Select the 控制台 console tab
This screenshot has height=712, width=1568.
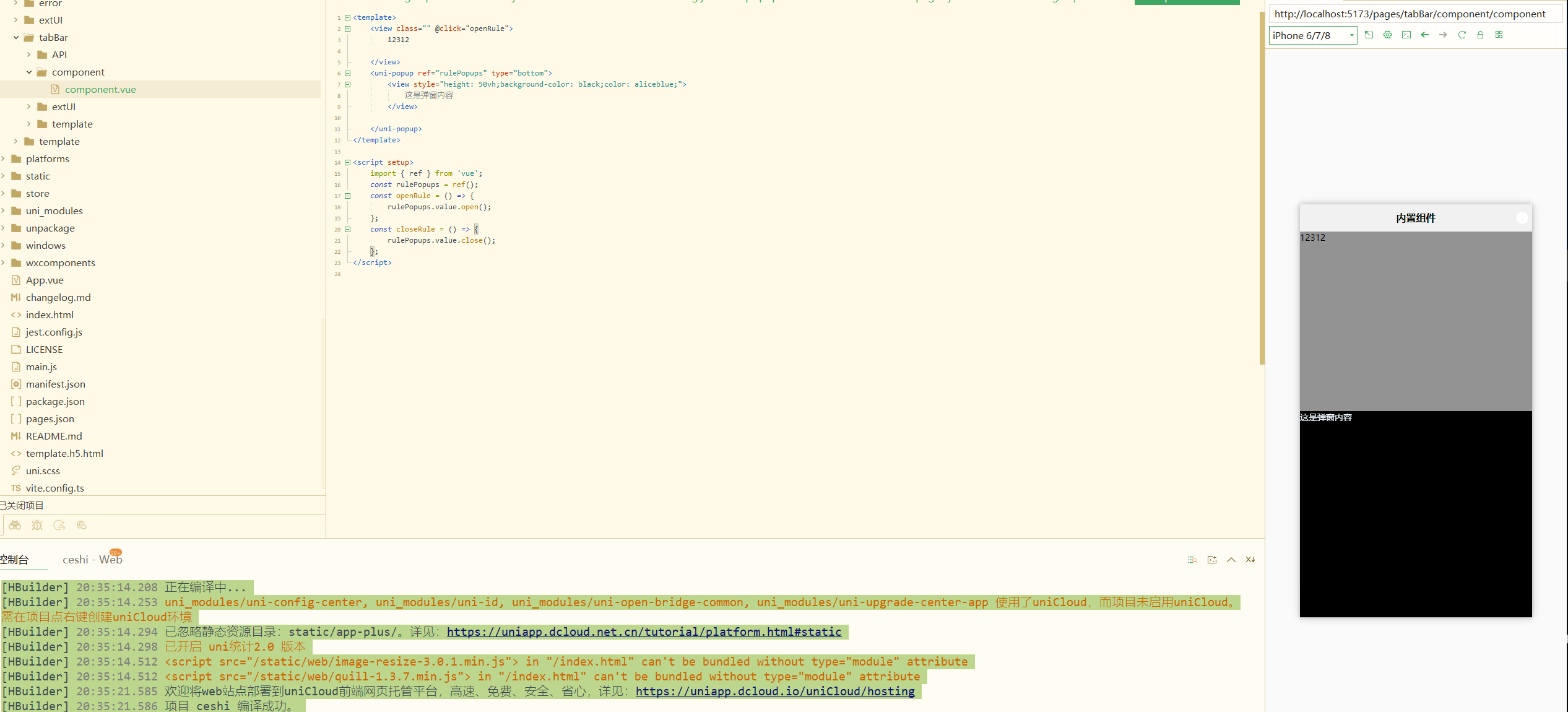[15, 560]
